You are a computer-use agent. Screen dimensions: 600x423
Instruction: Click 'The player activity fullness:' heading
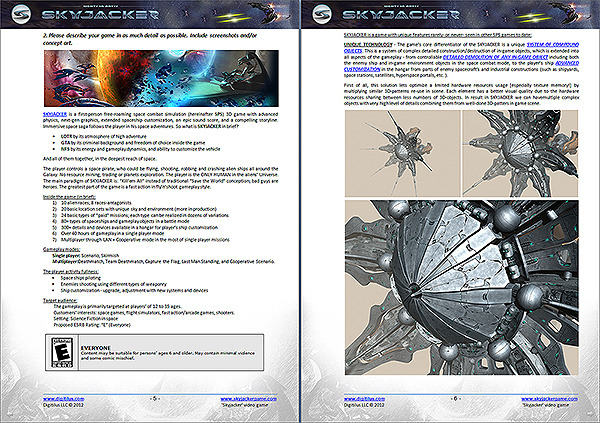coord(70,272)
